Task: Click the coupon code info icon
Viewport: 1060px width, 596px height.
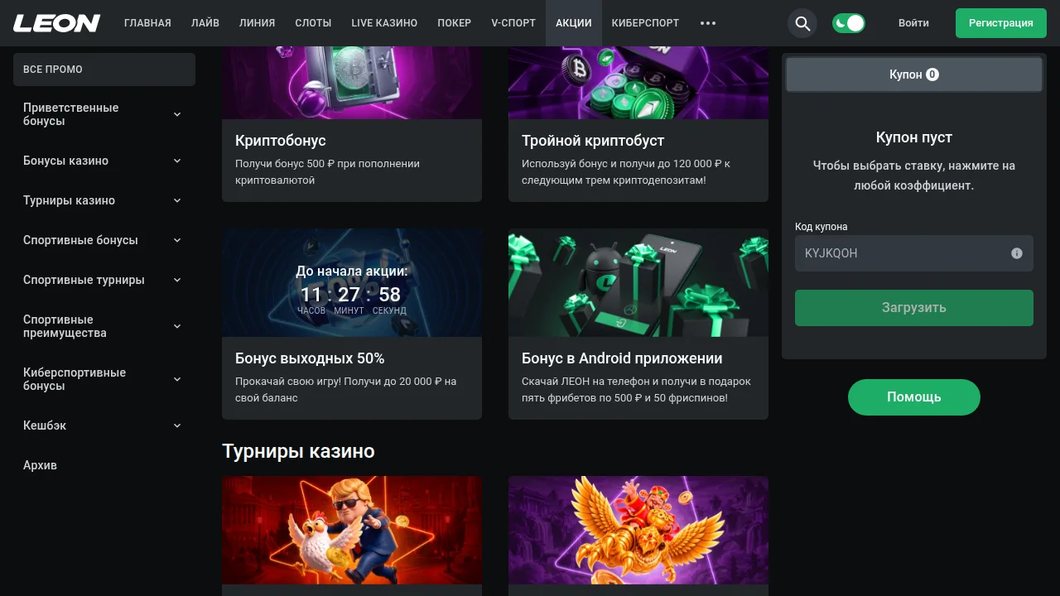Action: click(1017, 253)
